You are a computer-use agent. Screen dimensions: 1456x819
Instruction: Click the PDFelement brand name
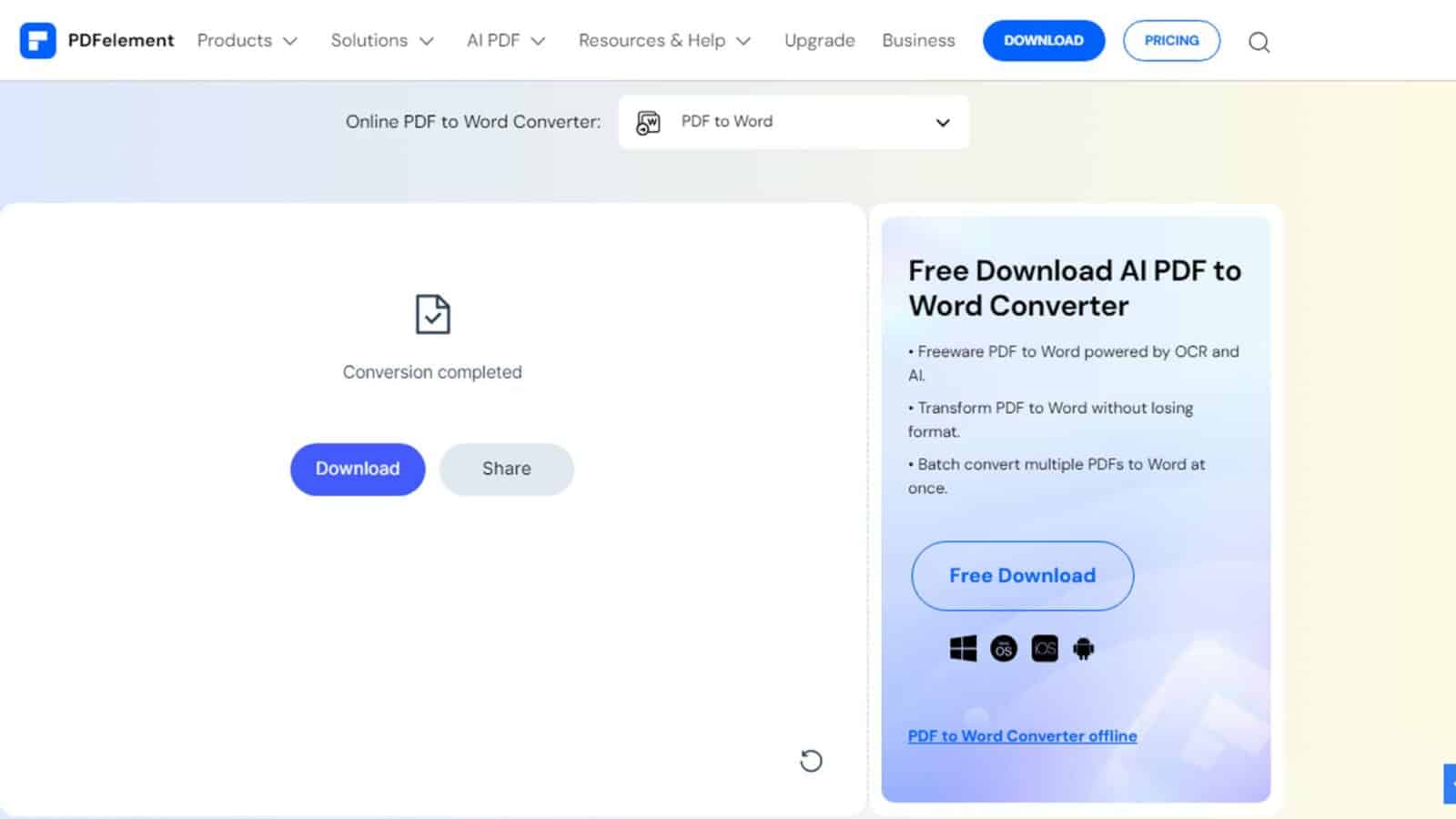click(x=120, y=40)
